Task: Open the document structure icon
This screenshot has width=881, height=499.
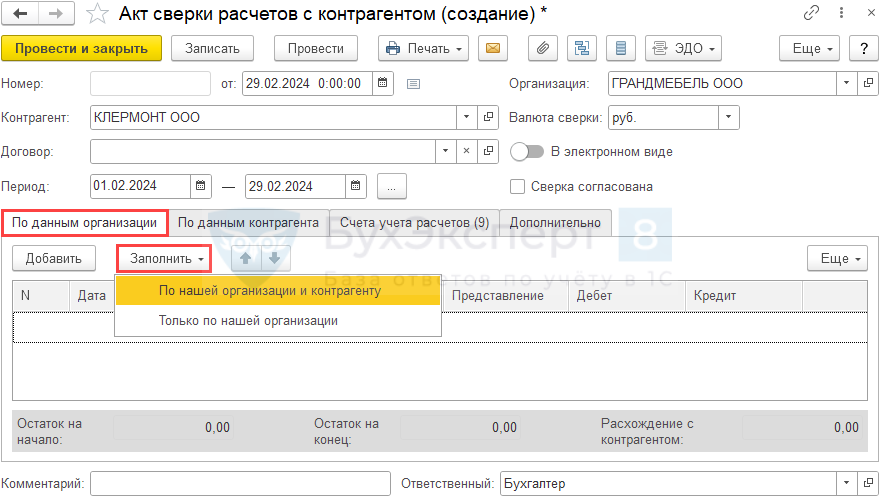Action: (582, 48)
